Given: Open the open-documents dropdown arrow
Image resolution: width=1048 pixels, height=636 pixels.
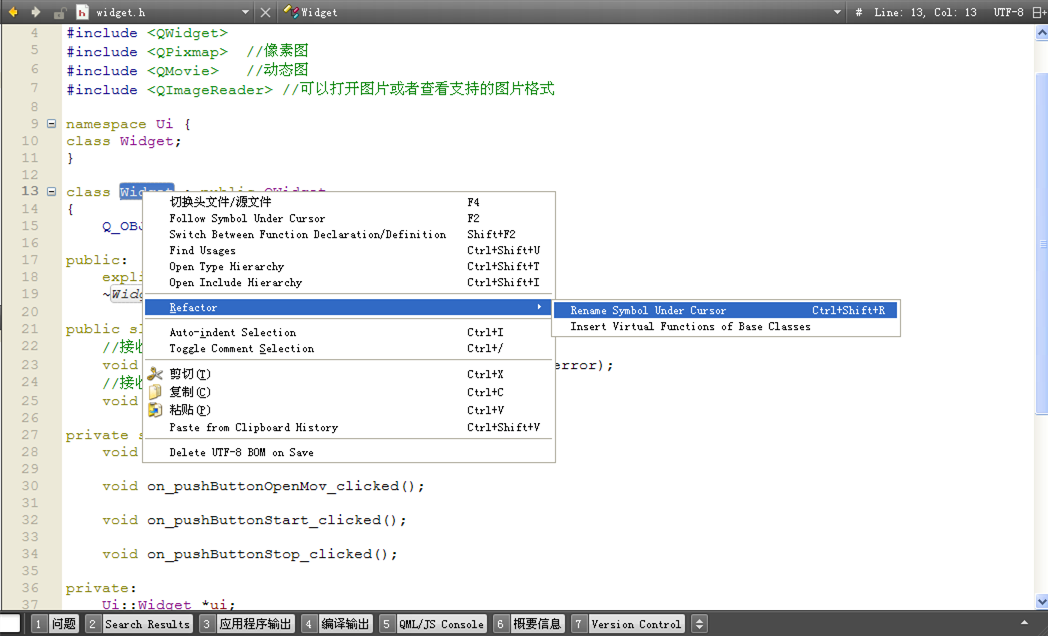Looking at the screenshot, I should (245, 12).
